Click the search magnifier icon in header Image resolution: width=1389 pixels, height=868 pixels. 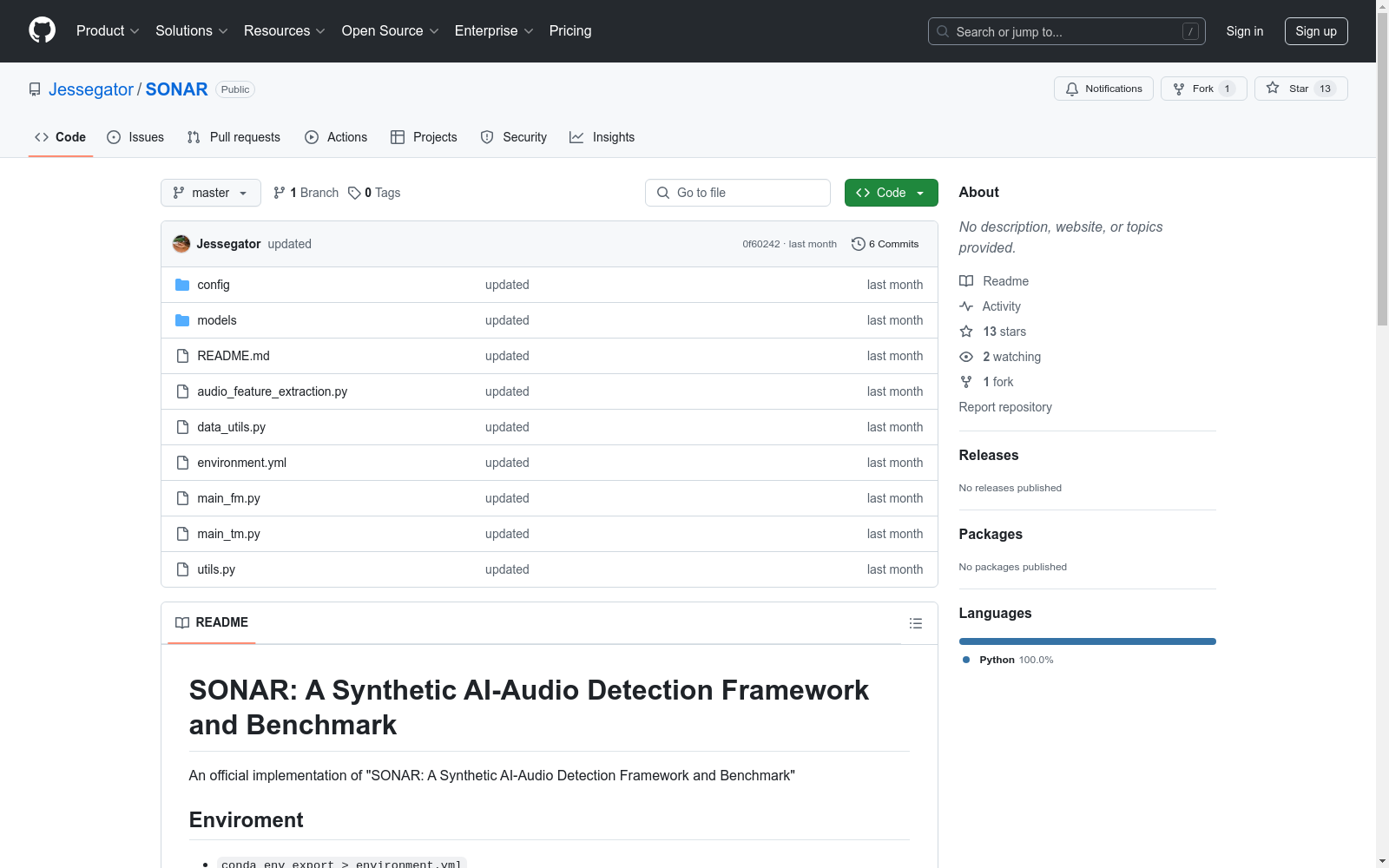coord(943,31)
